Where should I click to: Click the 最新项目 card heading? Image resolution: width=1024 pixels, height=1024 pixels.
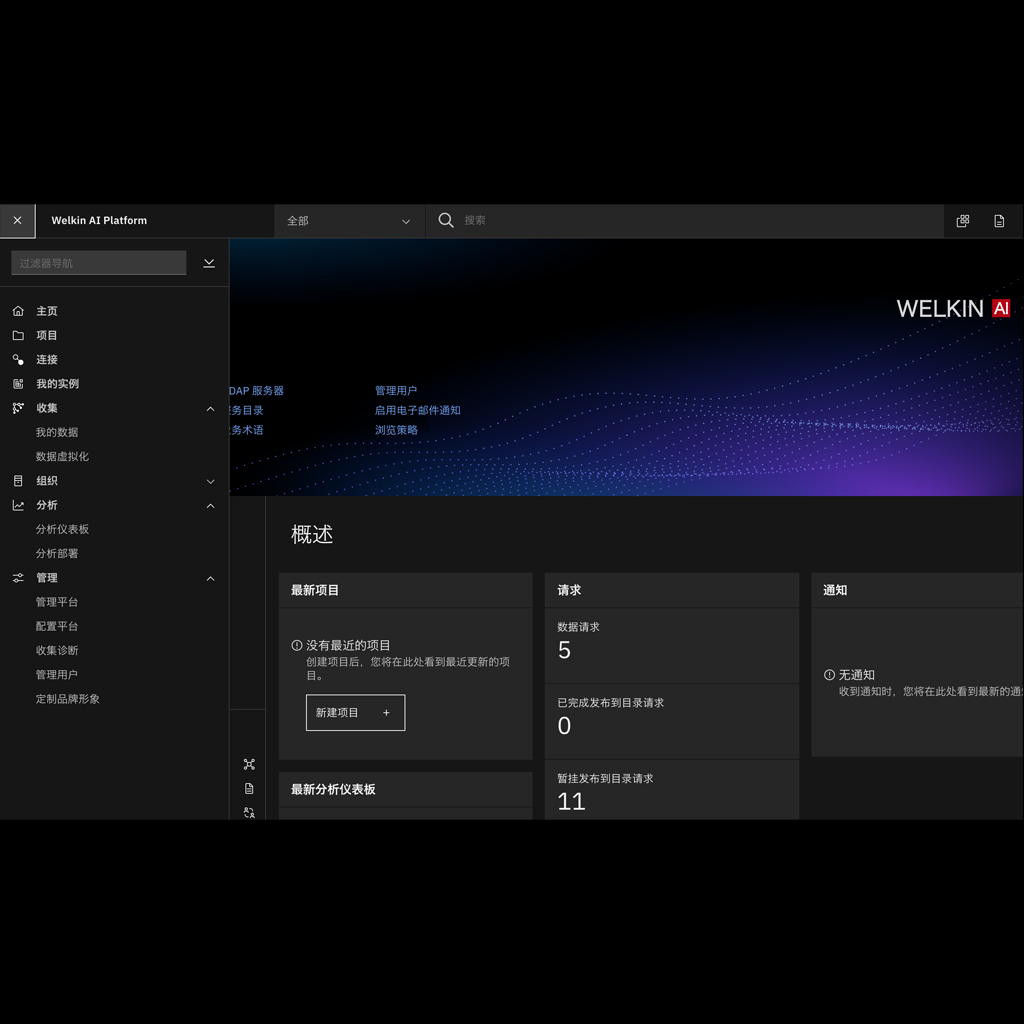point(315,590)
